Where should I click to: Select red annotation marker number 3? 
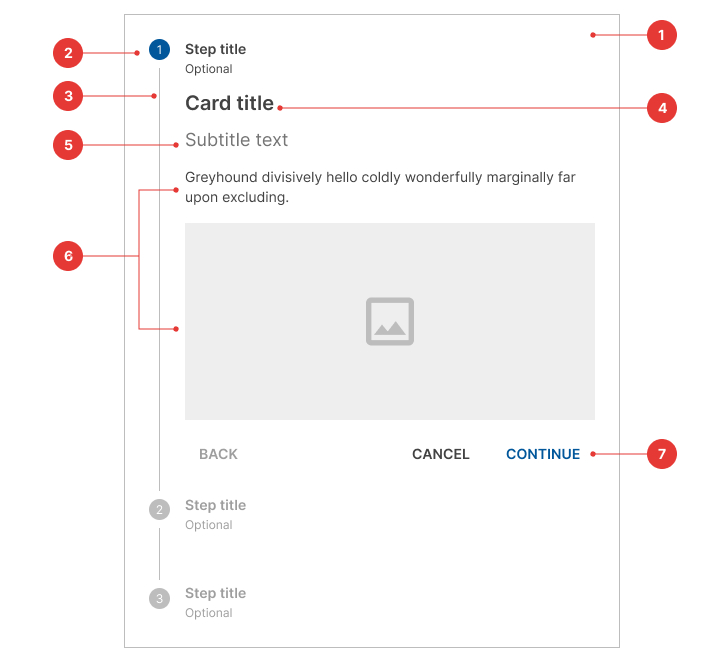(x=67, y=96)
